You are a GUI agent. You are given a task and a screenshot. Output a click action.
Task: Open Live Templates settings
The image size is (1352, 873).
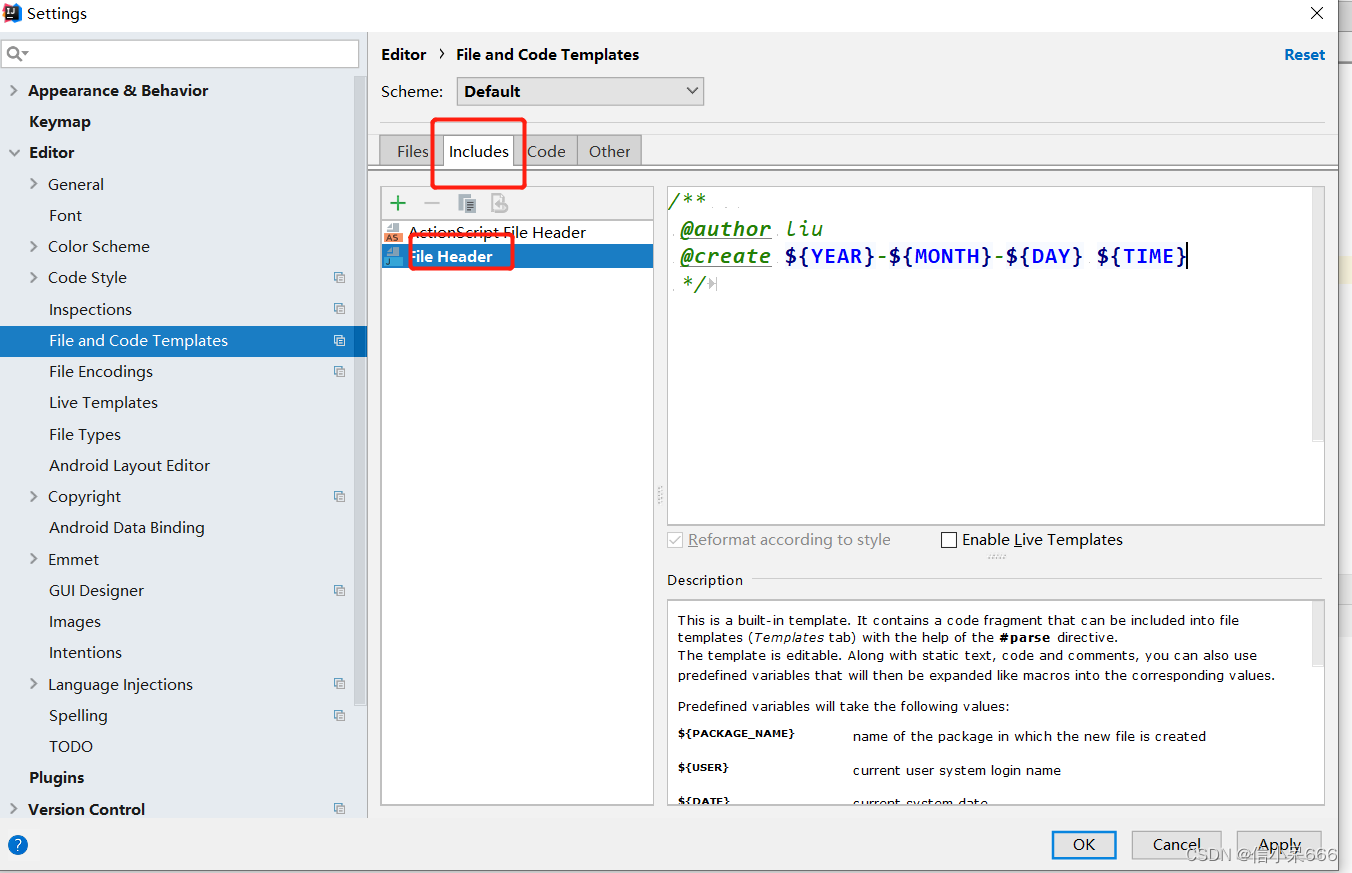click(x=103, y=402)
